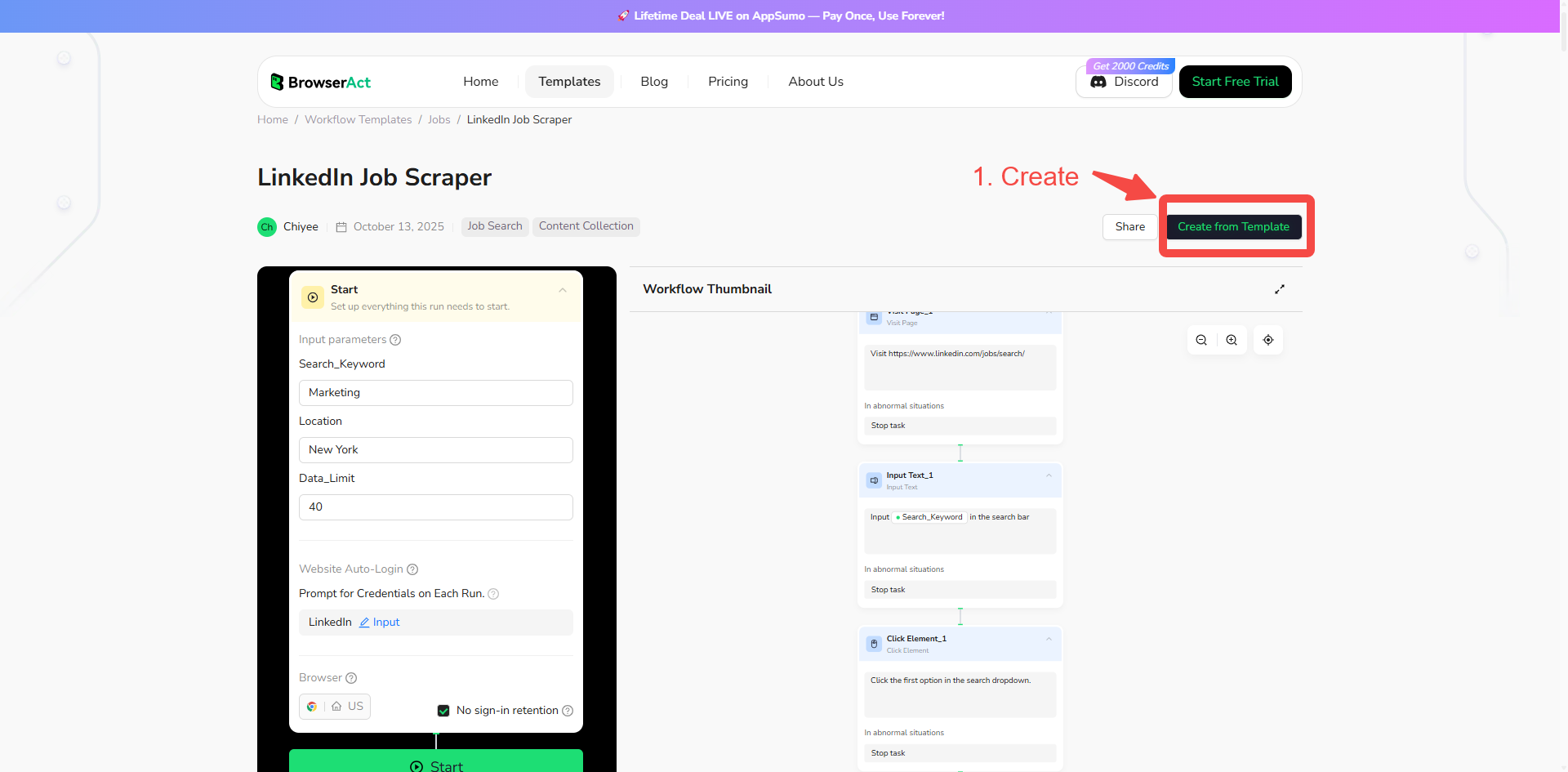Click the Search_Keyword input field

click(x=435, y=393)
